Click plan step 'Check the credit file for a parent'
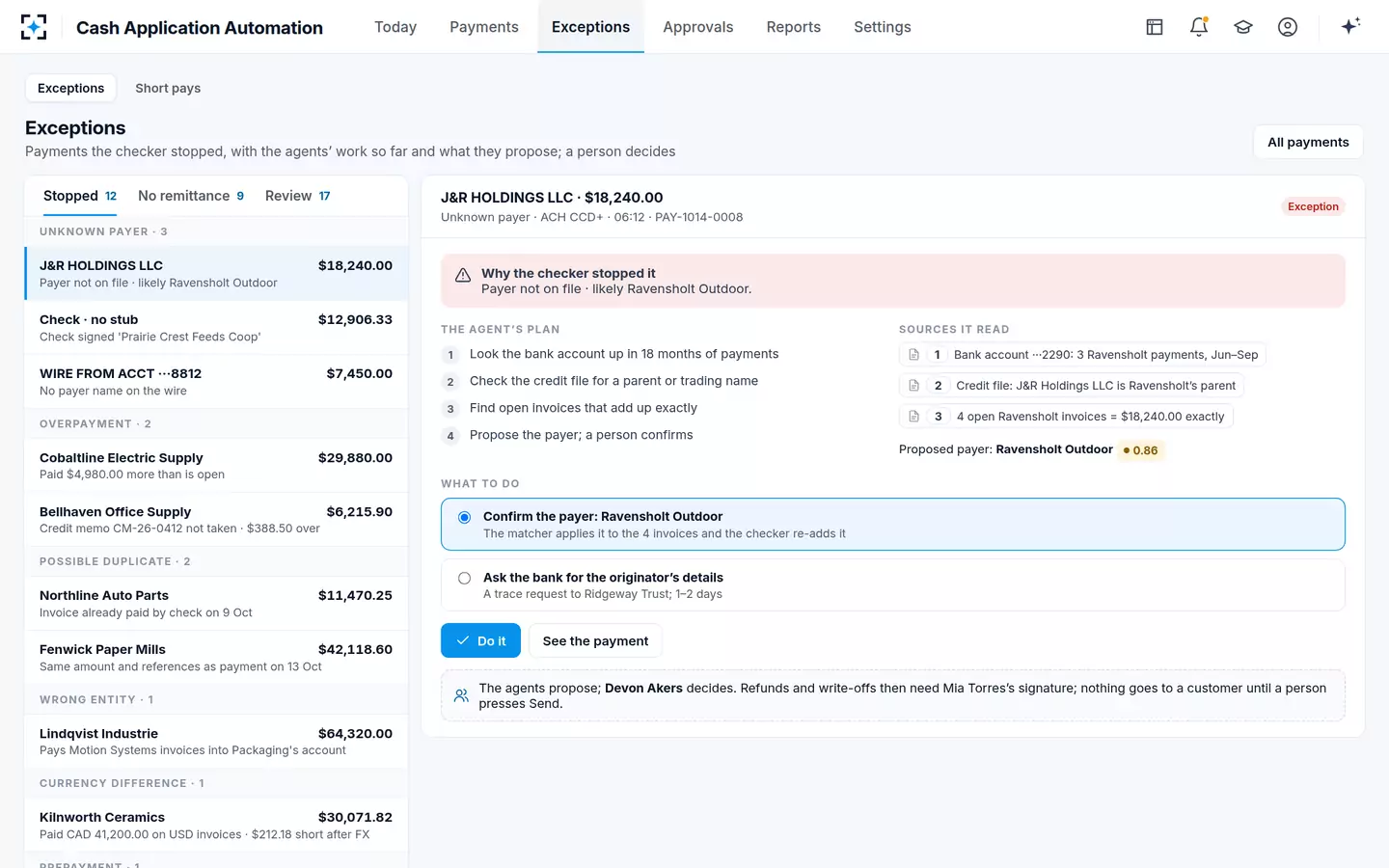This screenshot has height=868, width=1389. point(613,381)
